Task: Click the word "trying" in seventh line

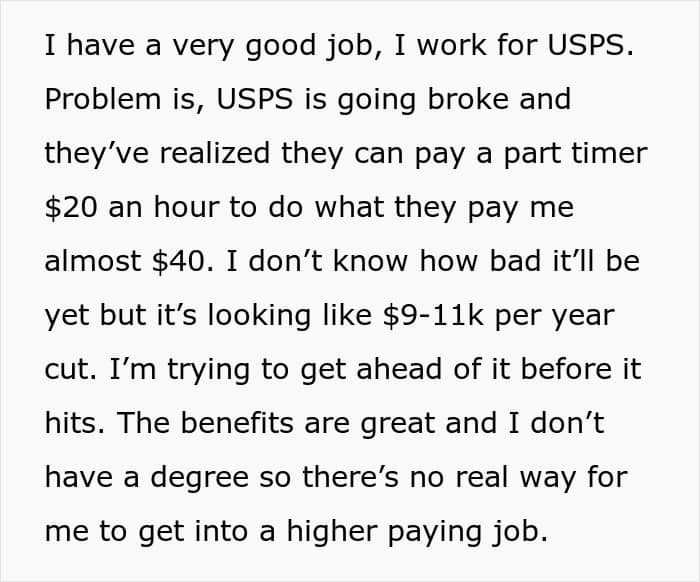Action: coord(208,371)
